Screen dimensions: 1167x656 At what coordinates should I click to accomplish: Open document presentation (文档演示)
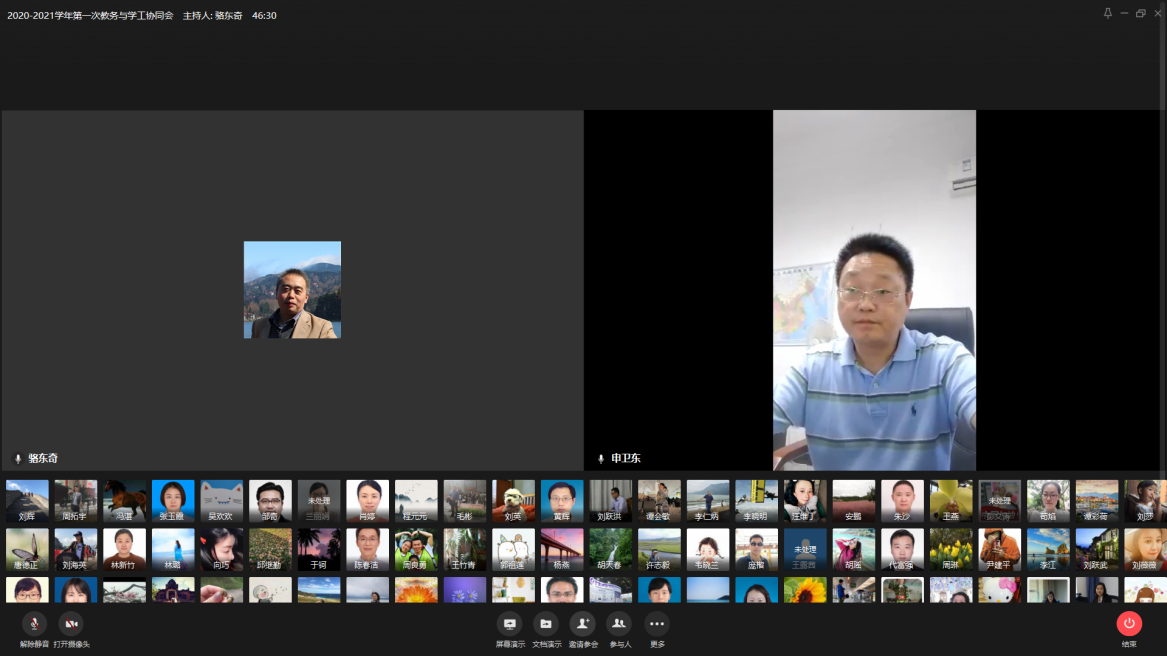(546, 624)
